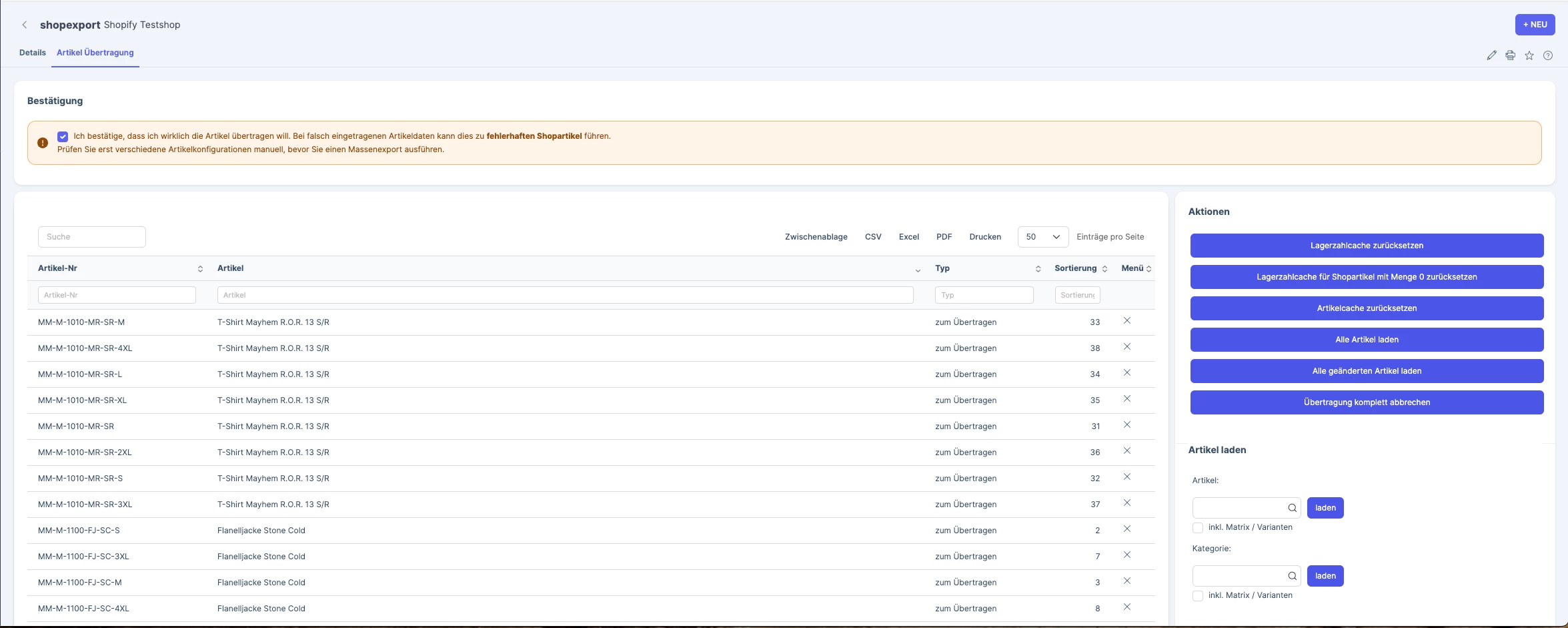Switch to the Details tab

point(33,53)
